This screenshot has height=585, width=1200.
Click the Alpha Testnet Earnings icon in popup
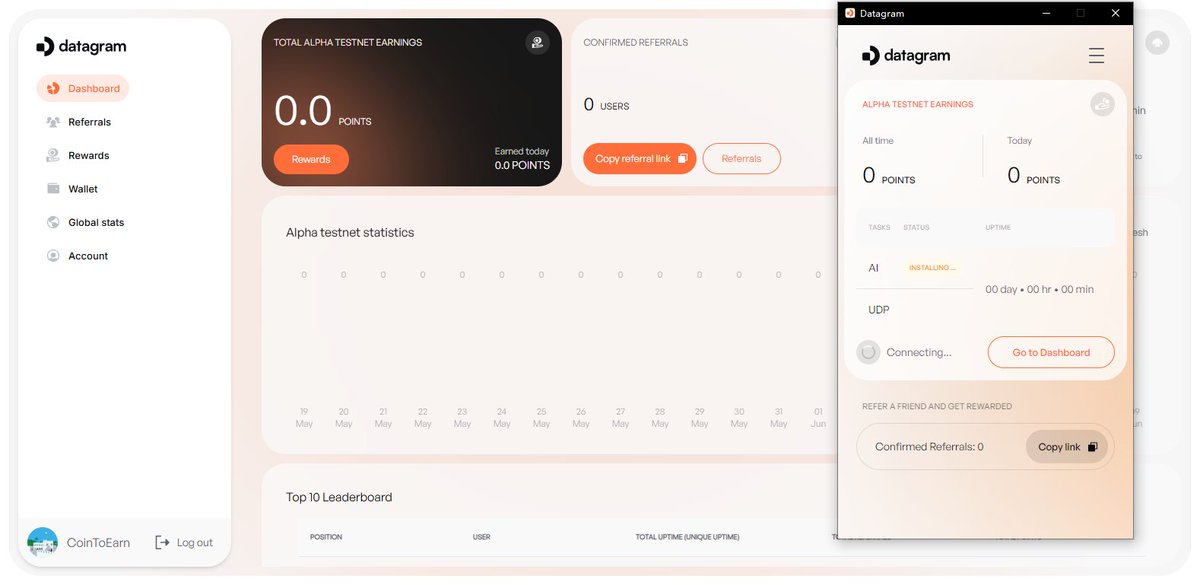1102,103
